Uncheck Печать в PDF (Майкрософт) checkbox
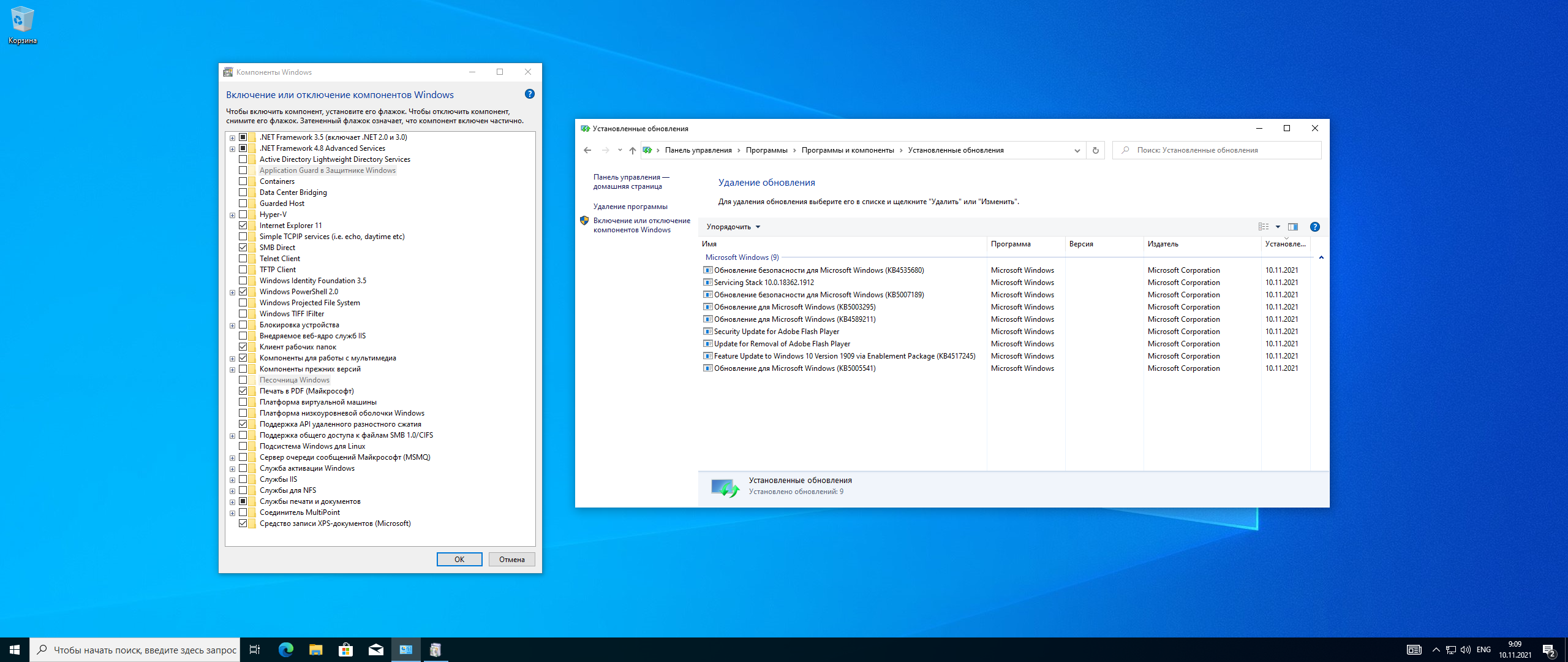Screen dimensions: 1568x662 [x=243, y=391]
